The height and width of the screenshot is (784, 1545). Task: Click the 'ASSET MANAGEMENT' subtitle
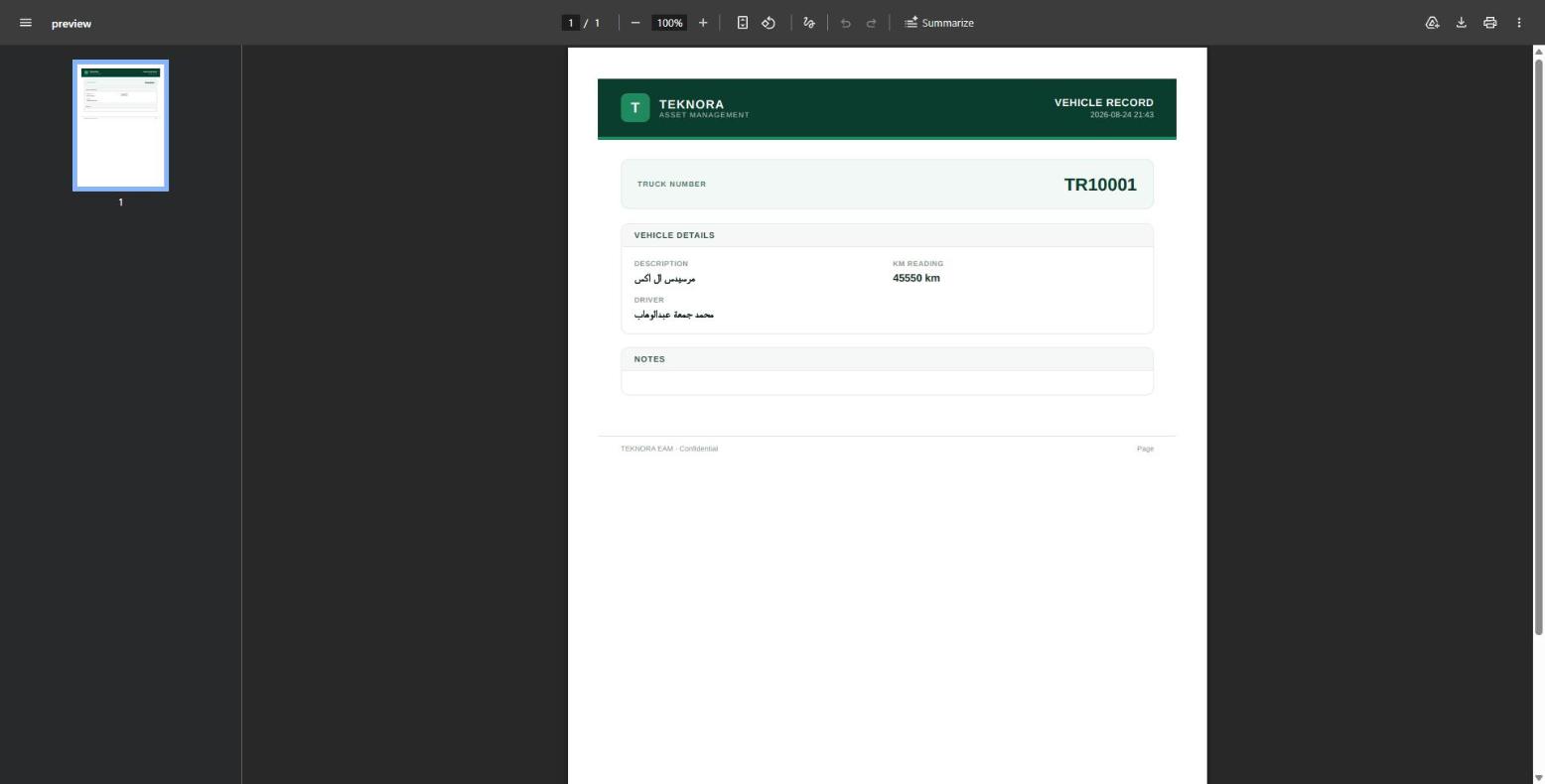pyautogui.click(x=704, y=115)
